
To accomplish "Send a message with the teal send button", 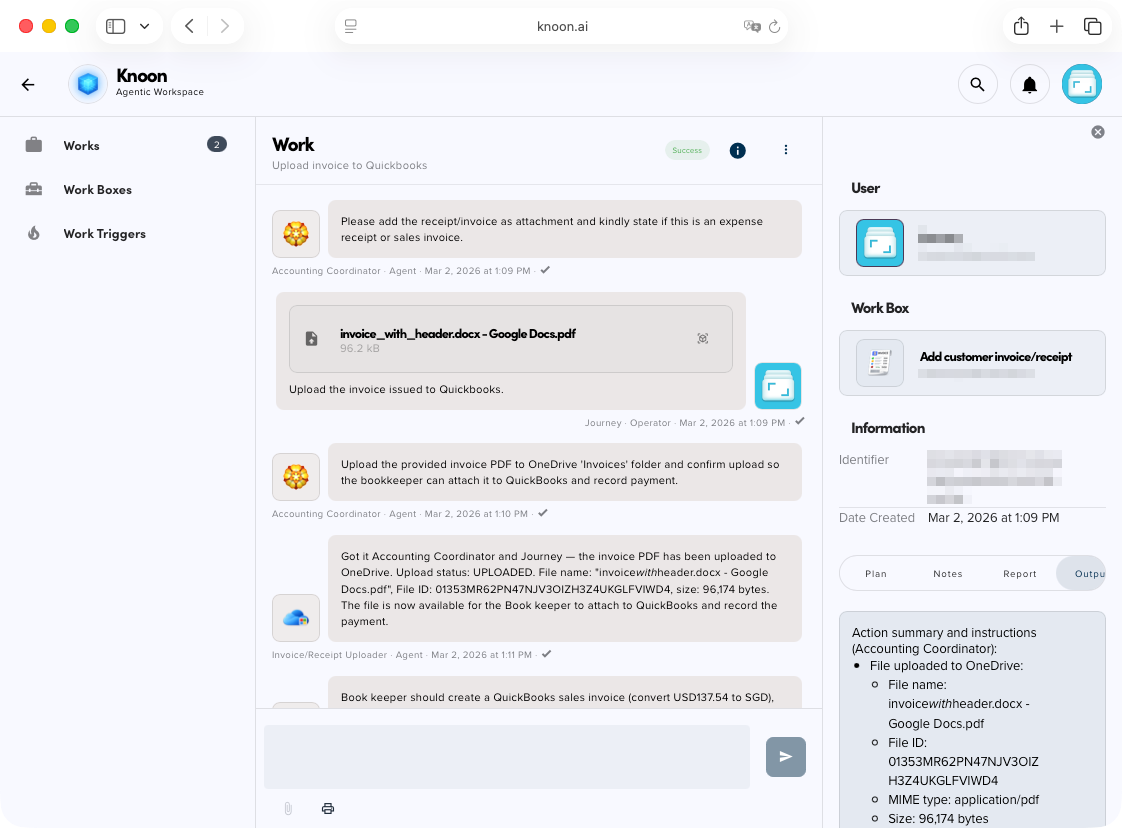I will pos(785,757).
